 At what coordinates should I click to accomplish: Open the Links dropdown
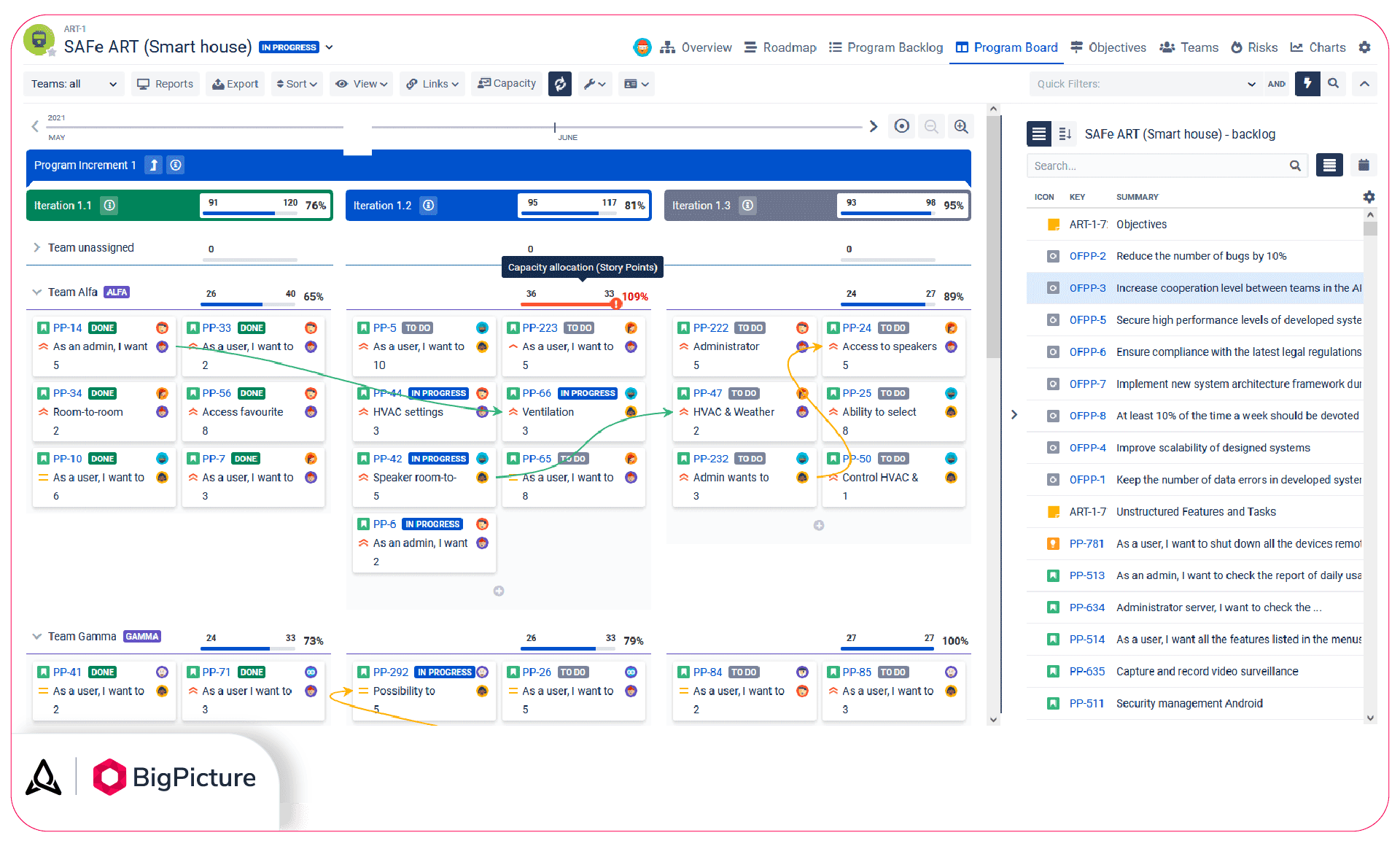click(x=433, y=84)
